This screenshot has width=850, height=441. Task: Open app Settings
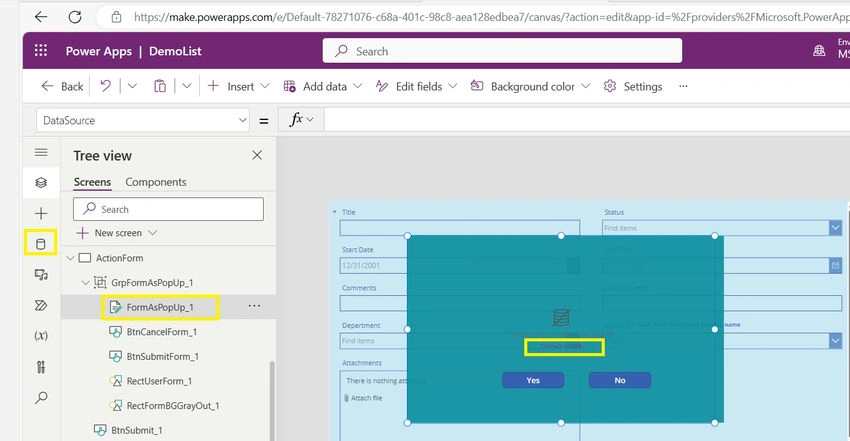pyautogui.click(x=633, y=86)
